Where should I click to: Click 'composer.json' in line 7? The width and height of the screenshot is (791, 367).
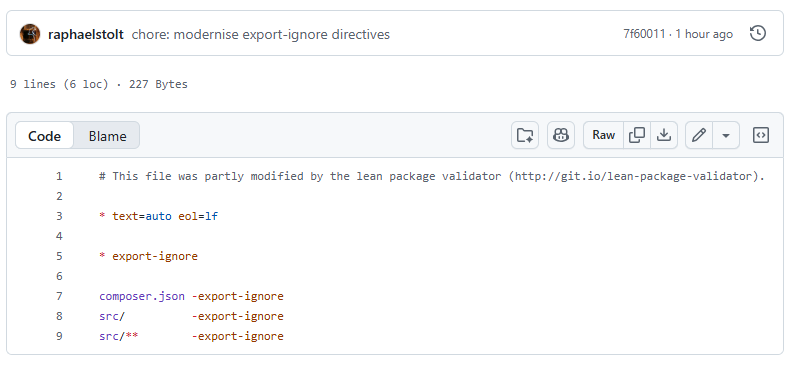click(x=142, y=296)
